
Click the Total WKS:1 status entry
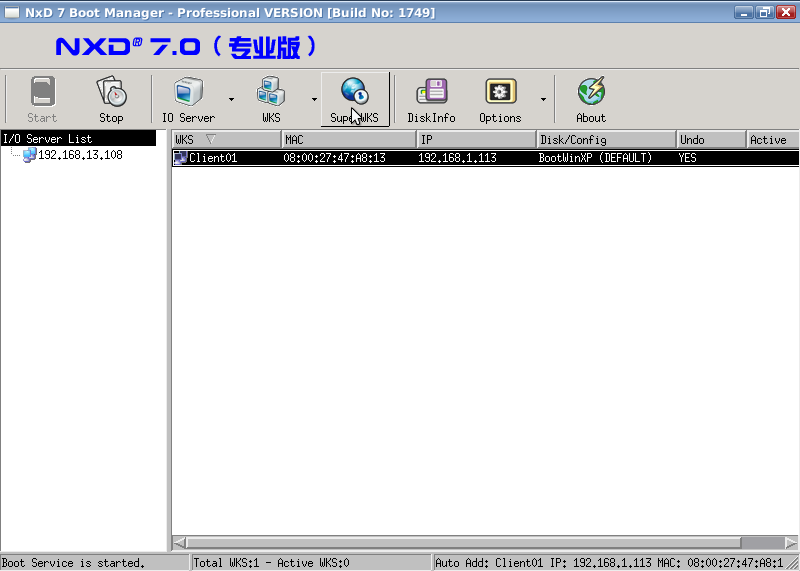(x=311, y=563)
